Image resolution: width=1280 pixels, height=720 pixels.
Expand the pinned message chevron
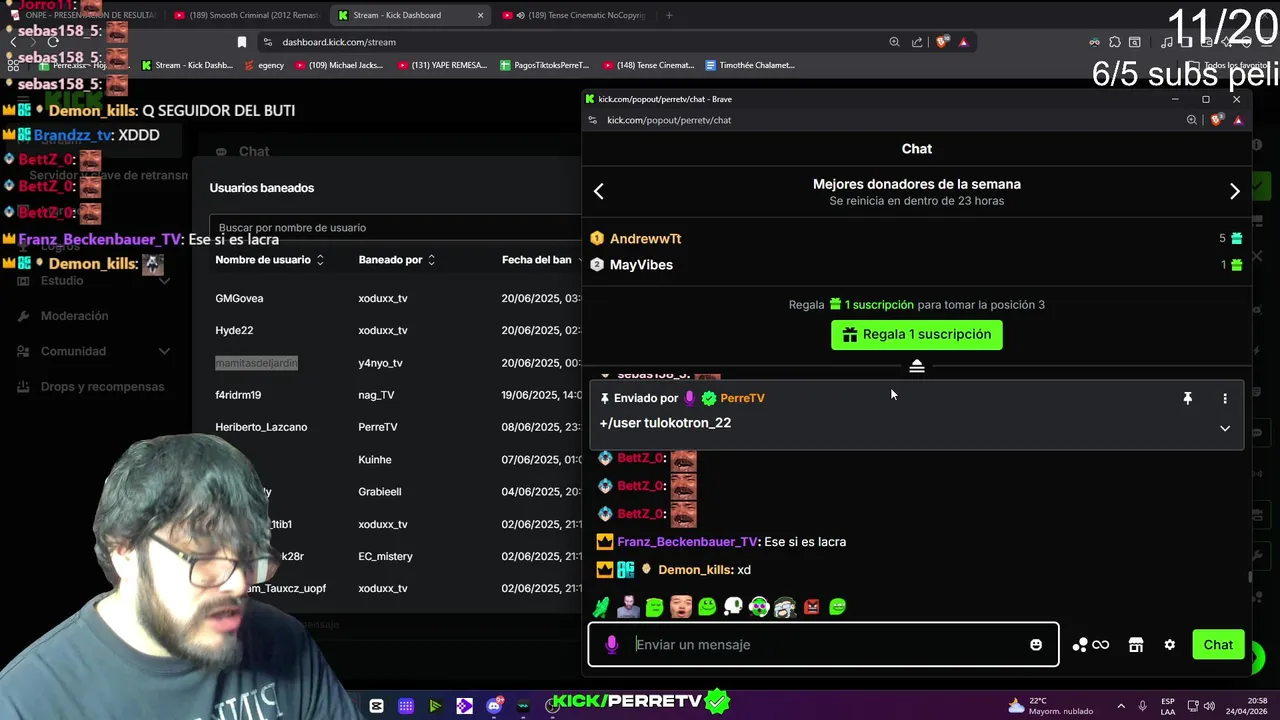click(1225, 428)
